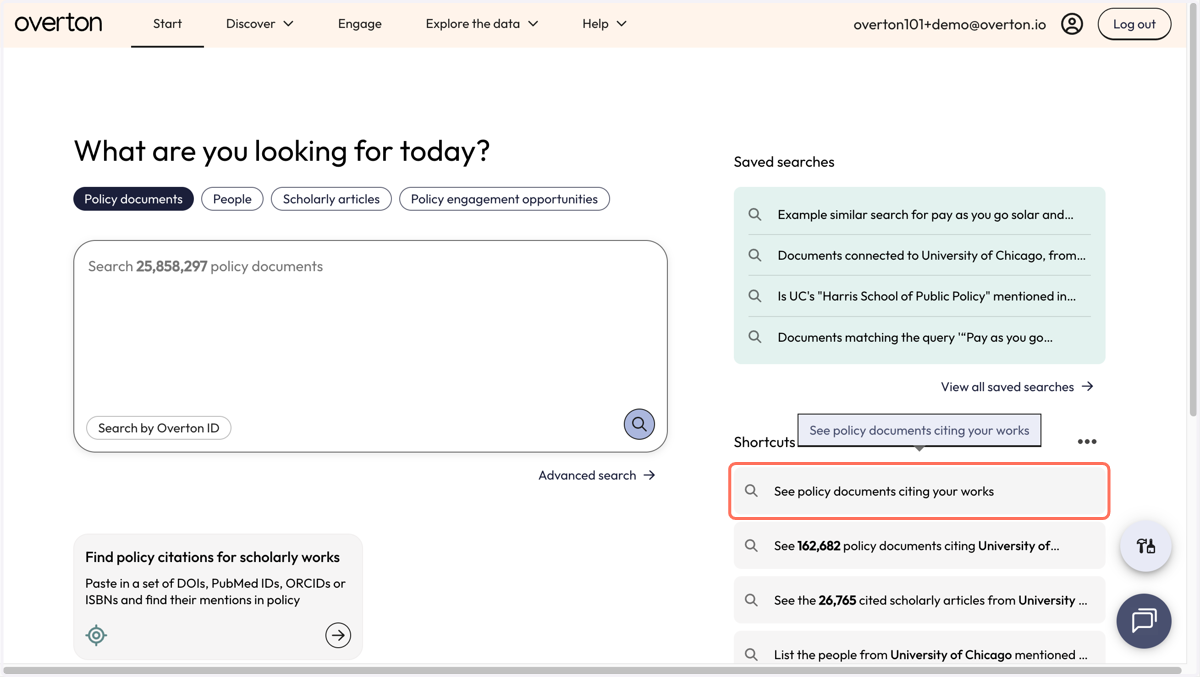Open the user account profile icon
Viewport: 1200px width, 677px height.
tap(1072, 24)
